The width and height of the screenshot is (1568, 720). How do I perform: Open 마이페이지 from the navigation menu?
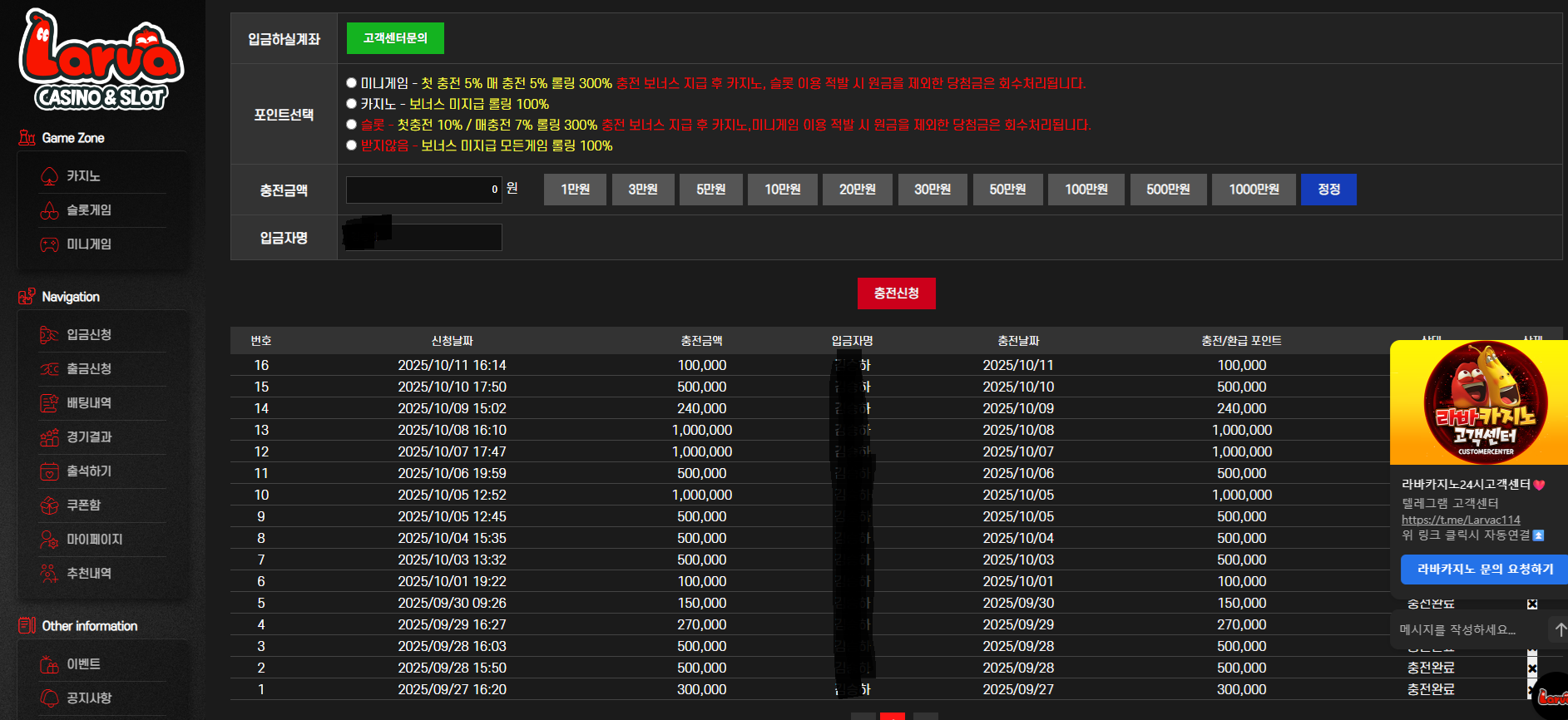click(94, 539)
